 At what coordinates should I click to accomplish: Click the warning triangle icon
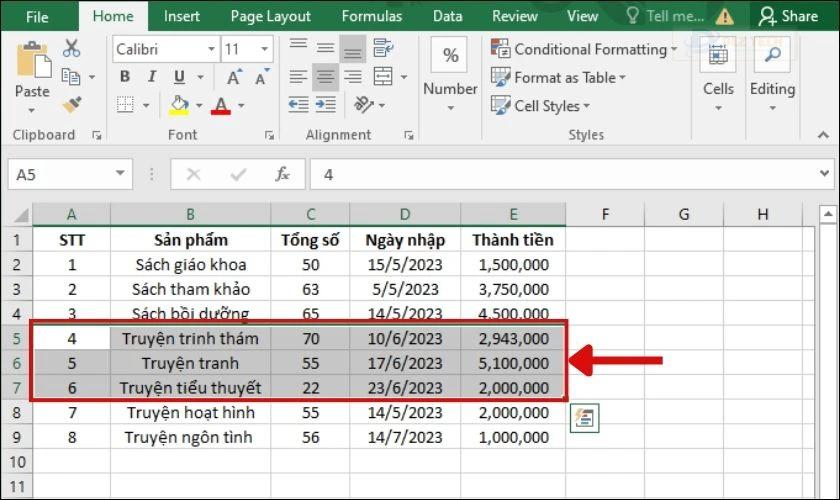click(x=724, y=17)
